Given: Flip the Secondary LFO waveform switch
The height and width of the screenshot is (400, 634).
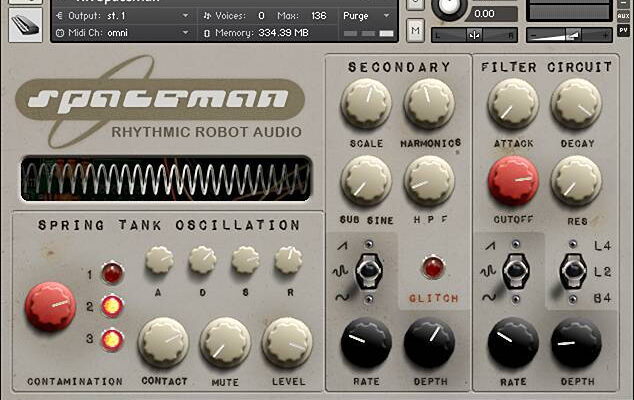Looking at the screenshot, I should pyautogui.click(x=371, y=270).
